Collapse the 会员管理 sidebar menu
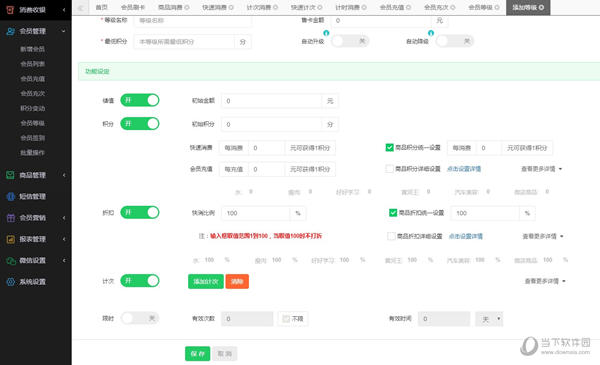The height and width of the screenshot is (365, 600). click(64, 31)
